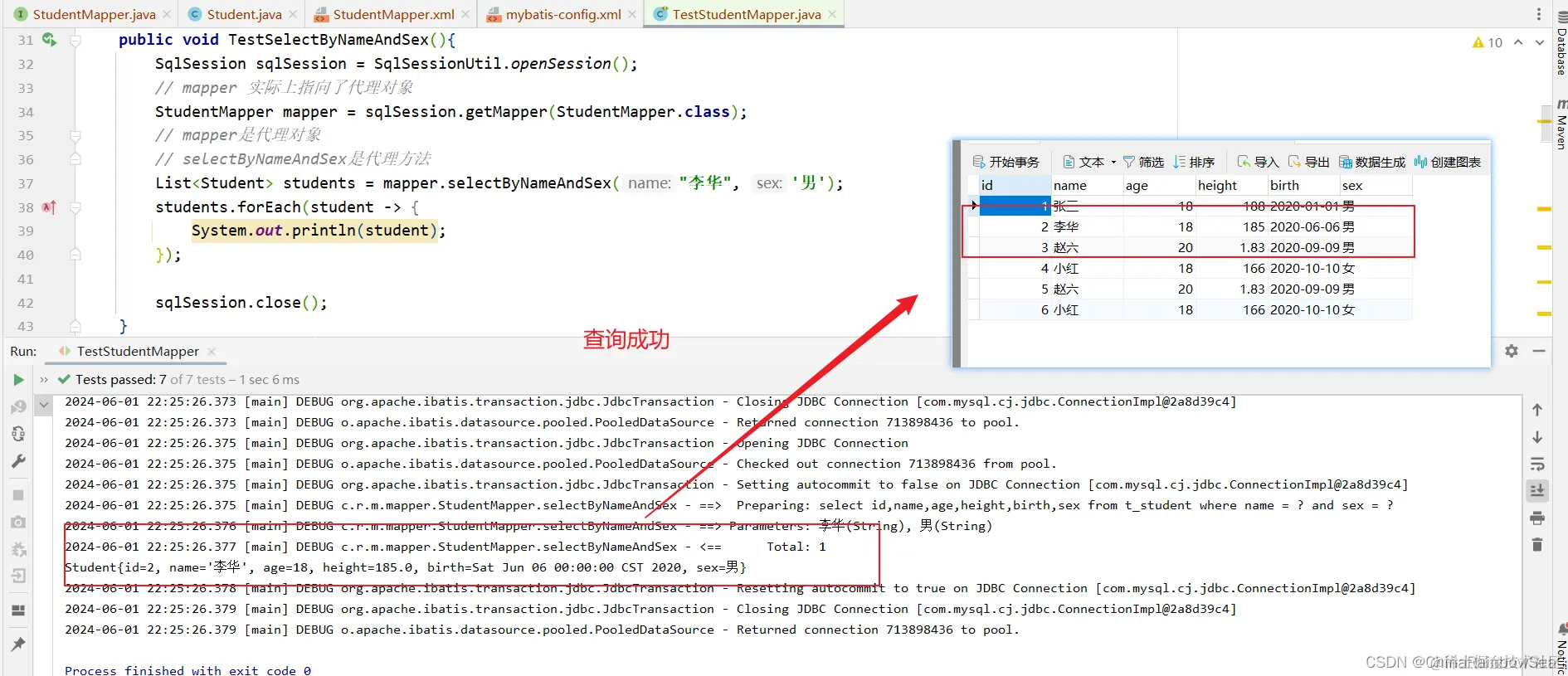Click the run test gutter icon on line 31
This screenshot has width=1568, height=676.
(49, 40)
